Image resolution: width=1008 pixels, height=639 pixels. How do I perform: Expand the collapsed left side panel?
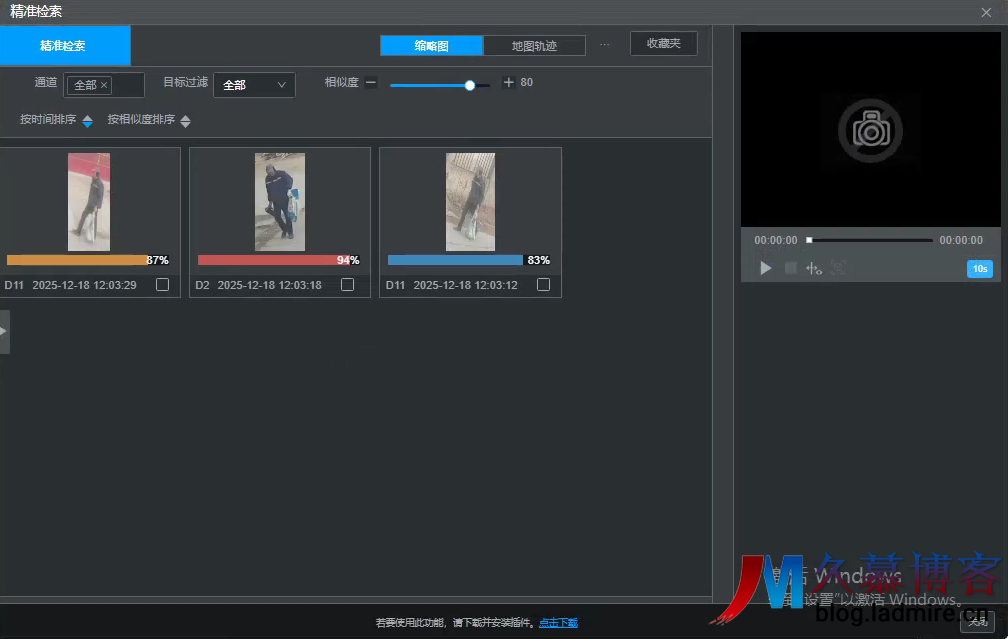click(4, 331)
